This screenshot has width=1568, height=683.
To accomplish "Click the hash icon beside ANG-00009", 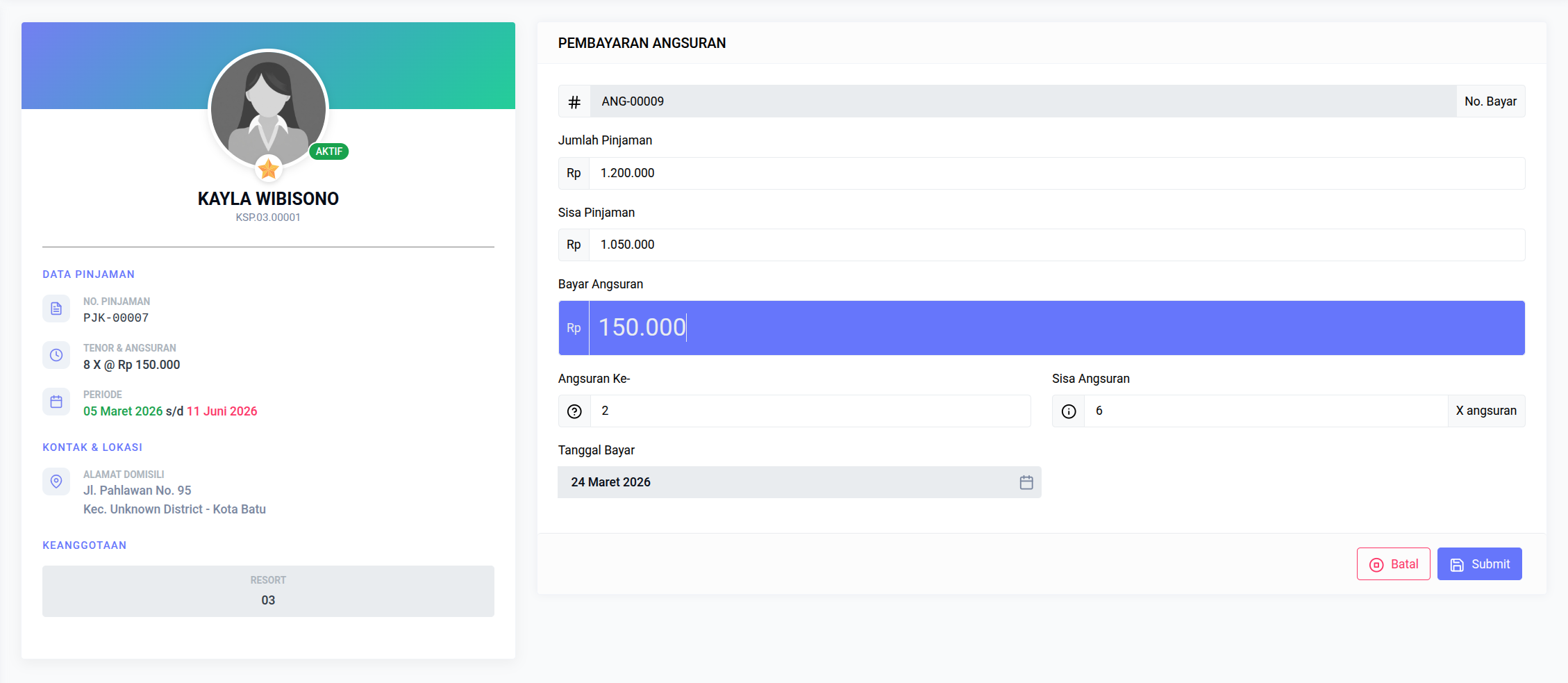I will point(574,101).
